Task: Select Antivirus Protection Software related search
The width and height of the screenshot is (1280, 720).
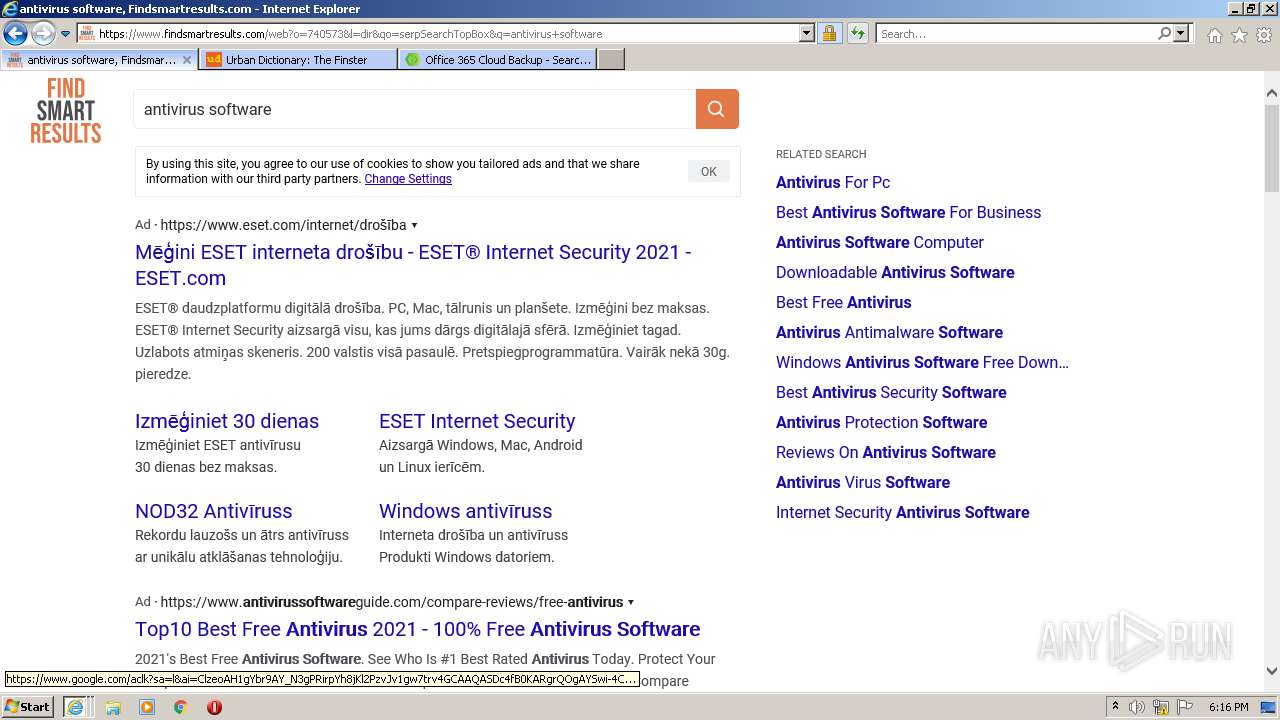Action: coord(881,422)
